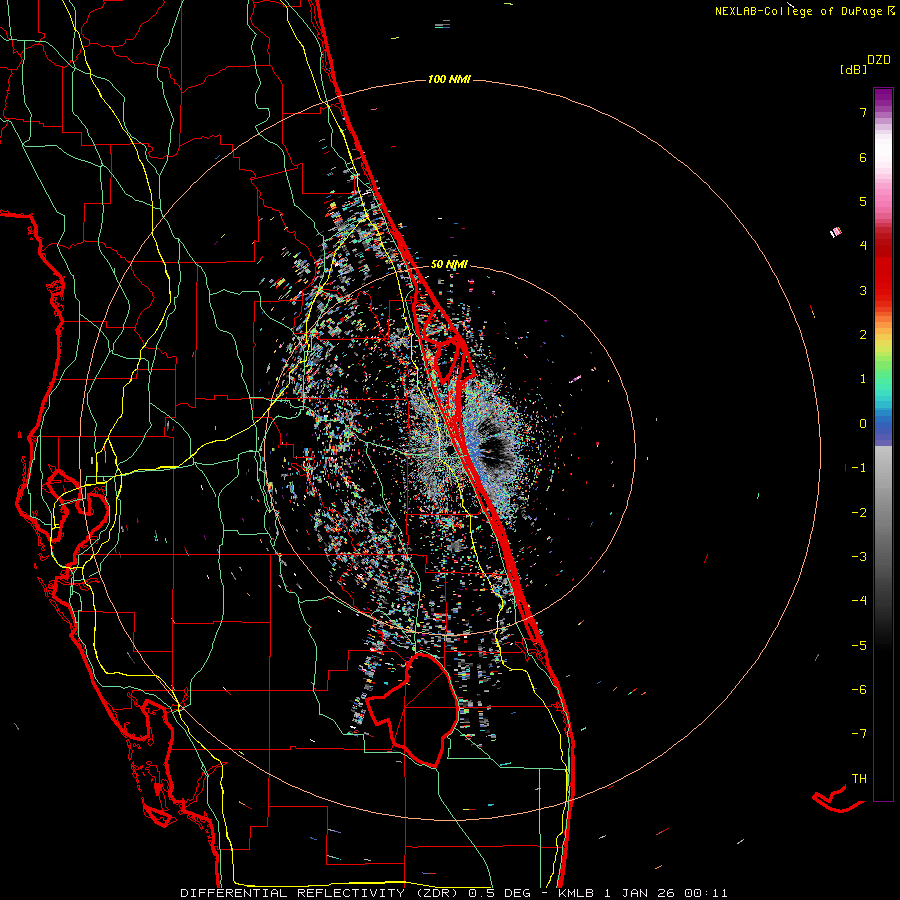Click the vertical ZDR color scale bar
Screen dimensions: 900x900
click(883, 444)
